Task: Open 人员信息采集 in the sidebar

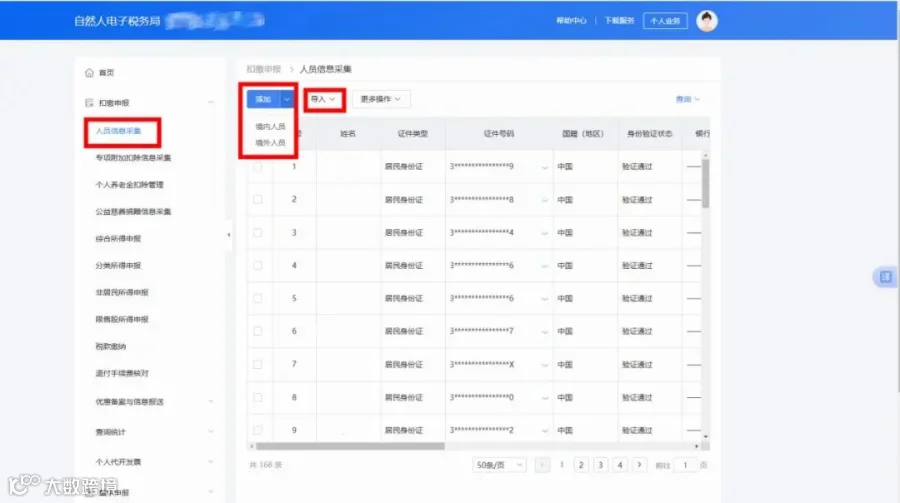Action: 118,131
